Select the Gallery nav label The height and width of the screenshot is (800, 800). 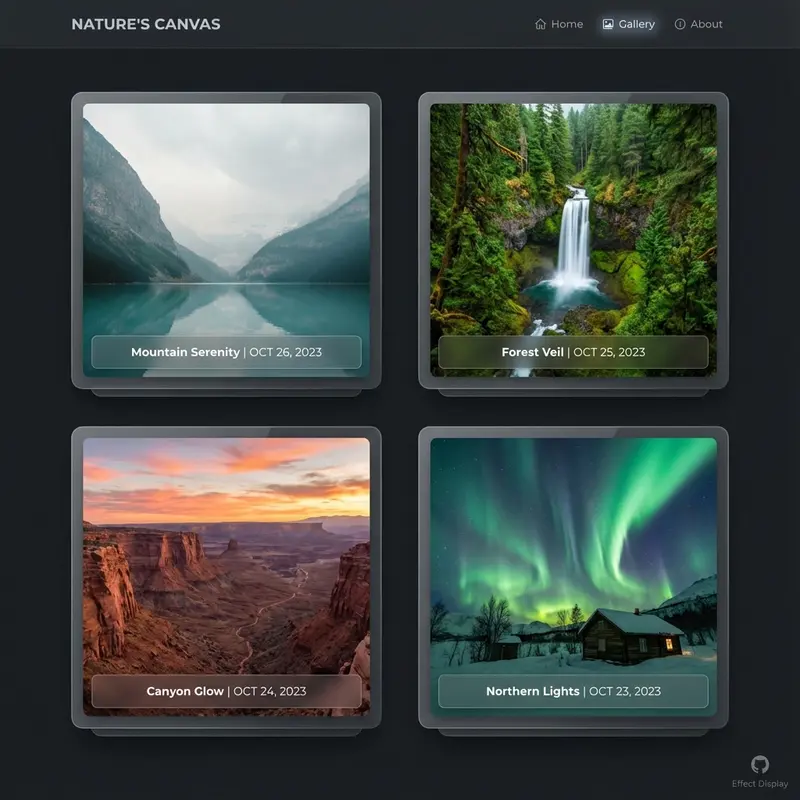coord(636,24)
